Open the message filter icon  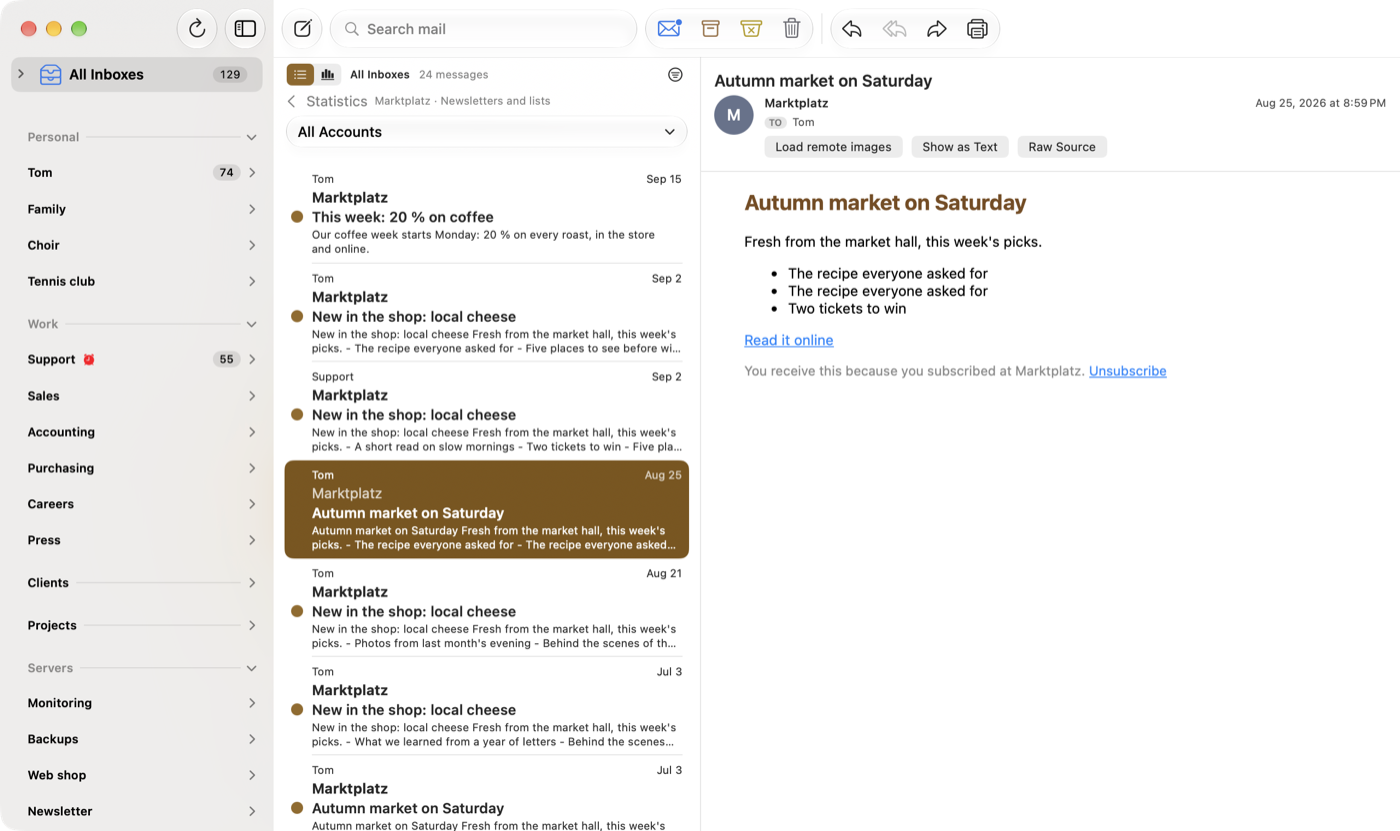coord(675,75)
